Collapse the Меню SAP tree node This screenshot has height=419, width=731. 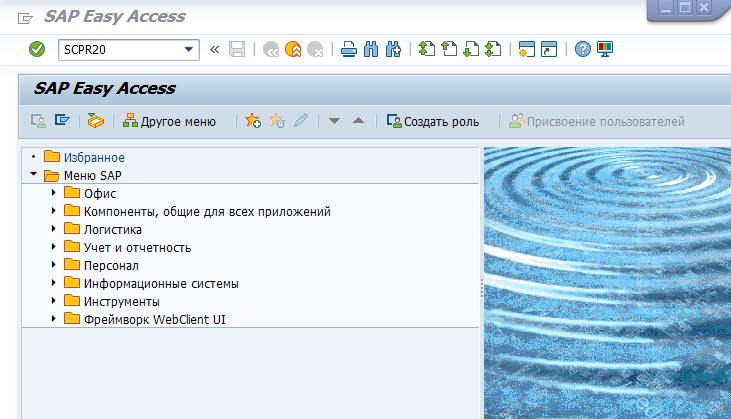click(x=34, y=175)
